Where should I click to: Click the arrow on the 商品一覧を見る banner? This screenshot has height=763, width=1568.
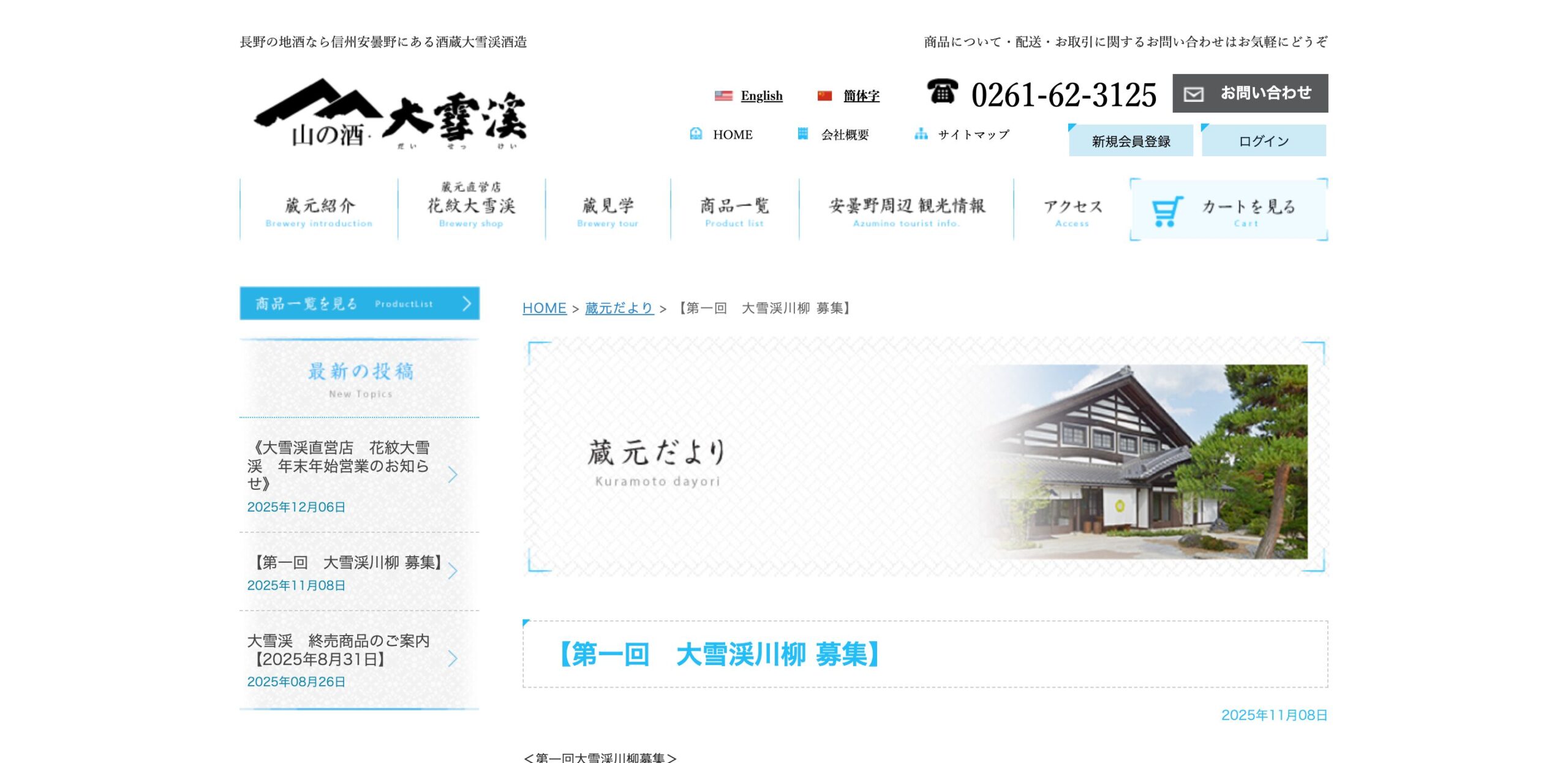(x=467, y=303)
